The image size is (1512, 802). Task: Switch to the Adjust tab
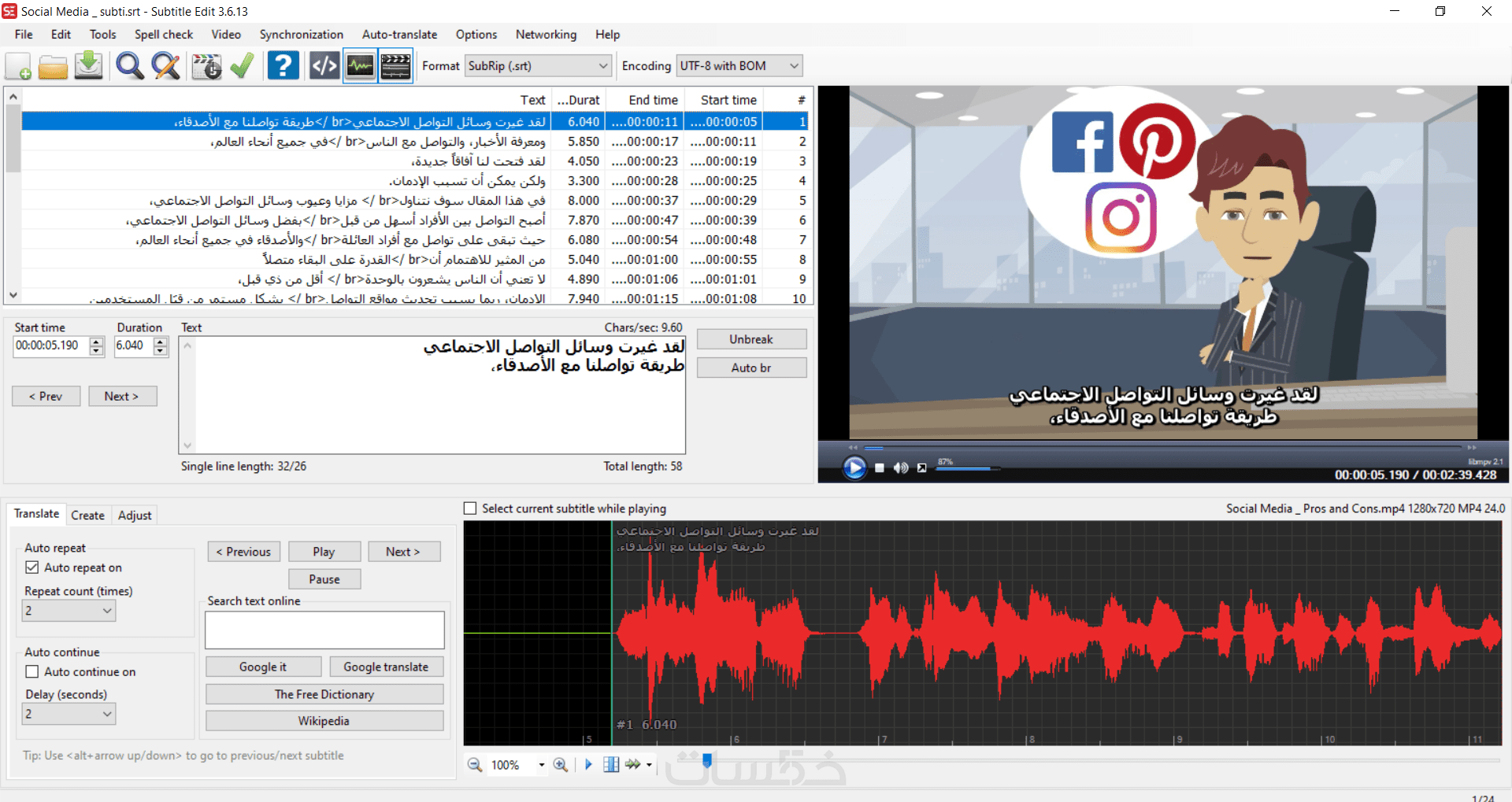(135, 516)
